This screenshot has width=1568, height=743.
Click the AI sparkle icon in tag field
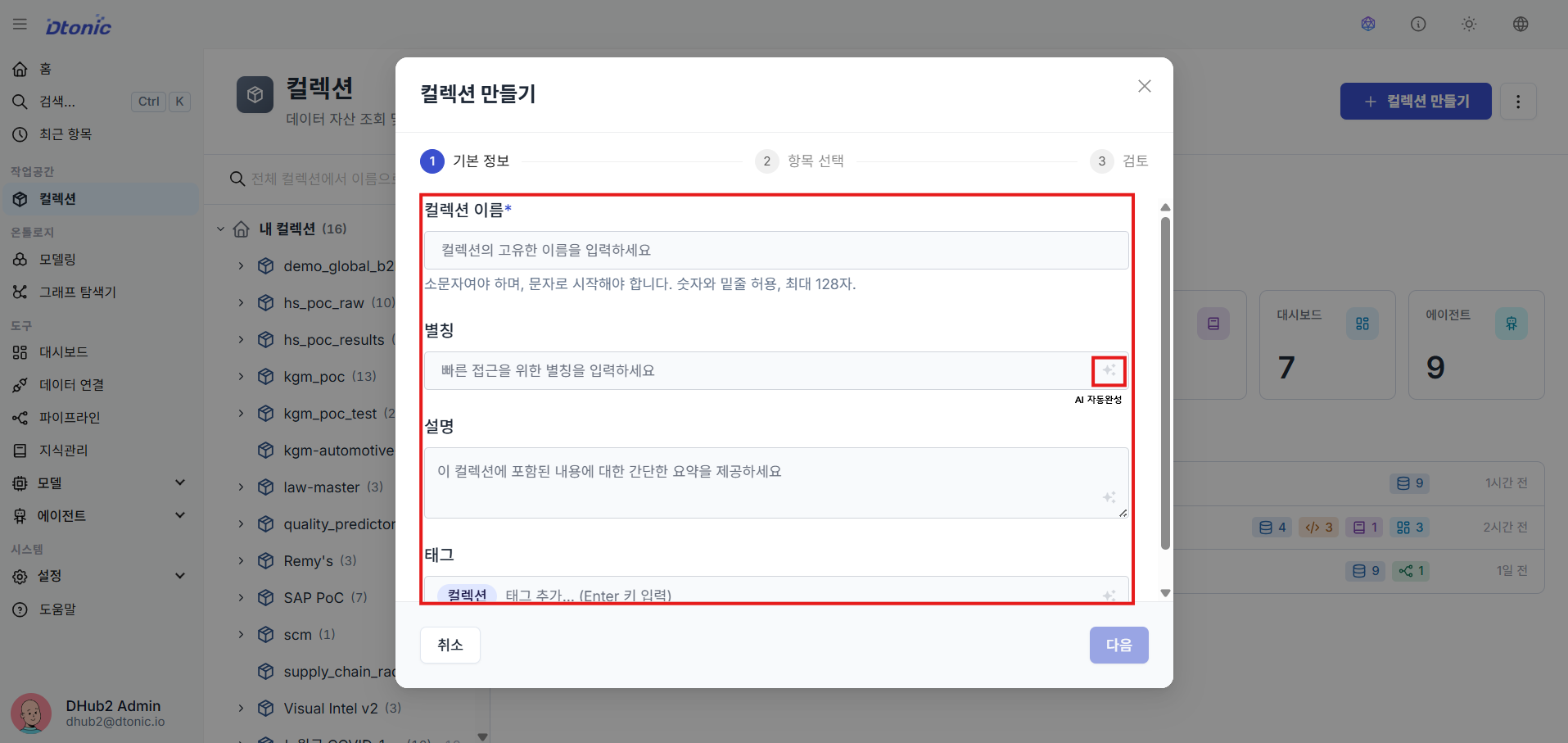tap(1109, 596)
